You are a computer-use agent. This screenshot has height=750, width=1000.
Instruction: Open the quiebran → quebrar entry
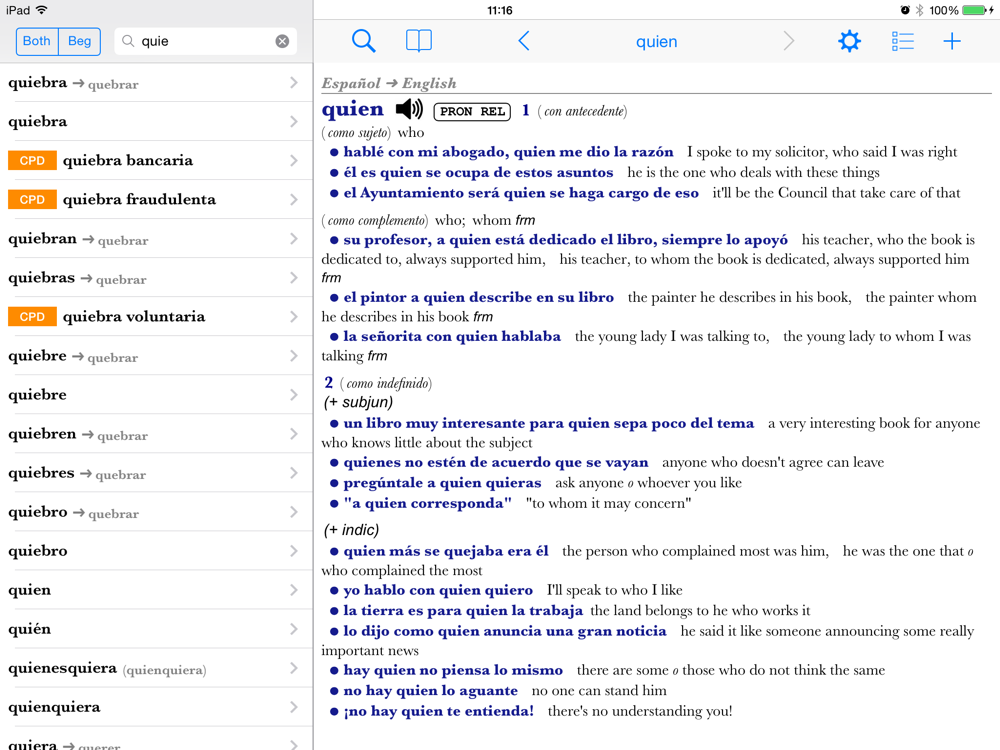(x=156, y=239)
